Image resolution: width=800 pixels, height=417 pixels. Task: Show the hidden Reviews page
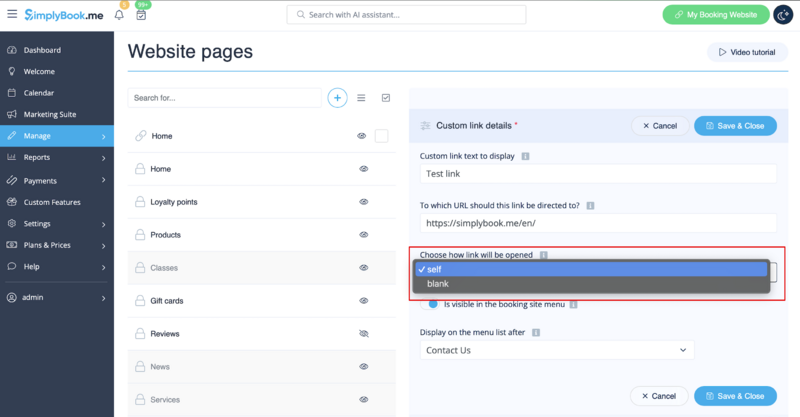[364, 334]
